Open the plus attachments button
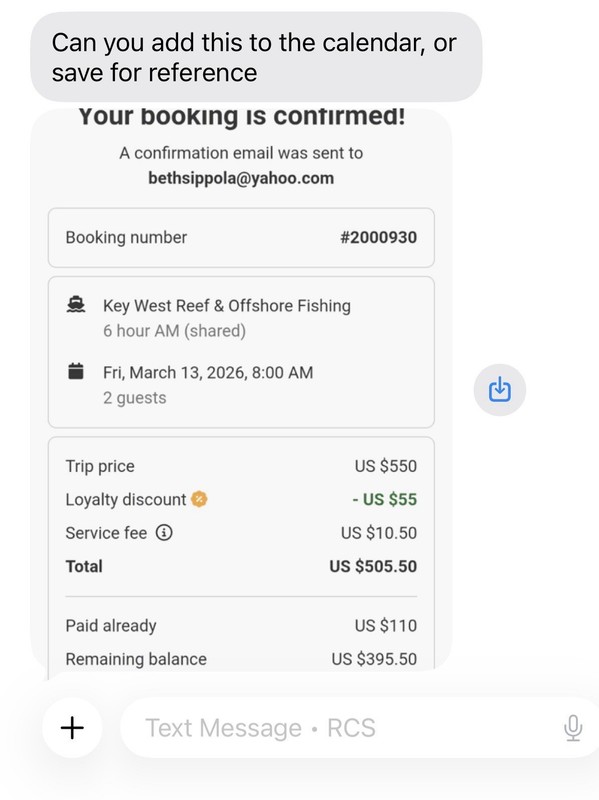Image resolution: width=599 pixels, height=800 pixels. pos(72,728)
